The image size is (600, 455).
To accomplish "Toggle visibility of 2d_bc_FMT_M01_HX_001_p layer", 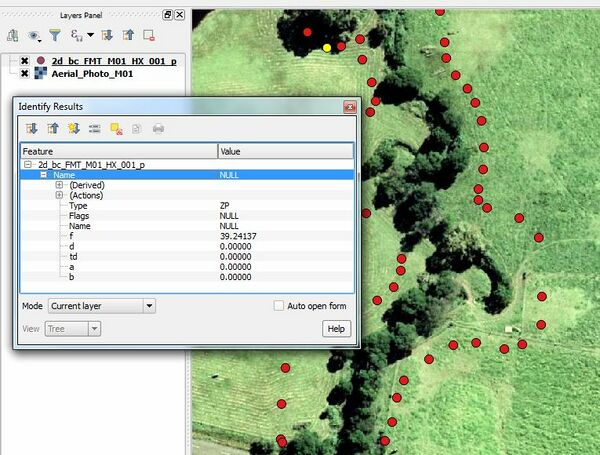I will (x=25, y=61).
